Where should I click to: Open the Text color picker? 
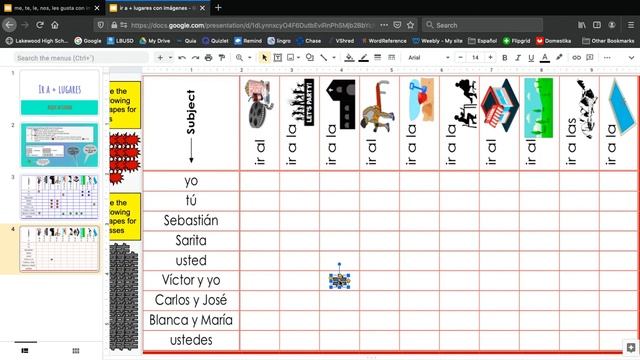545,58
